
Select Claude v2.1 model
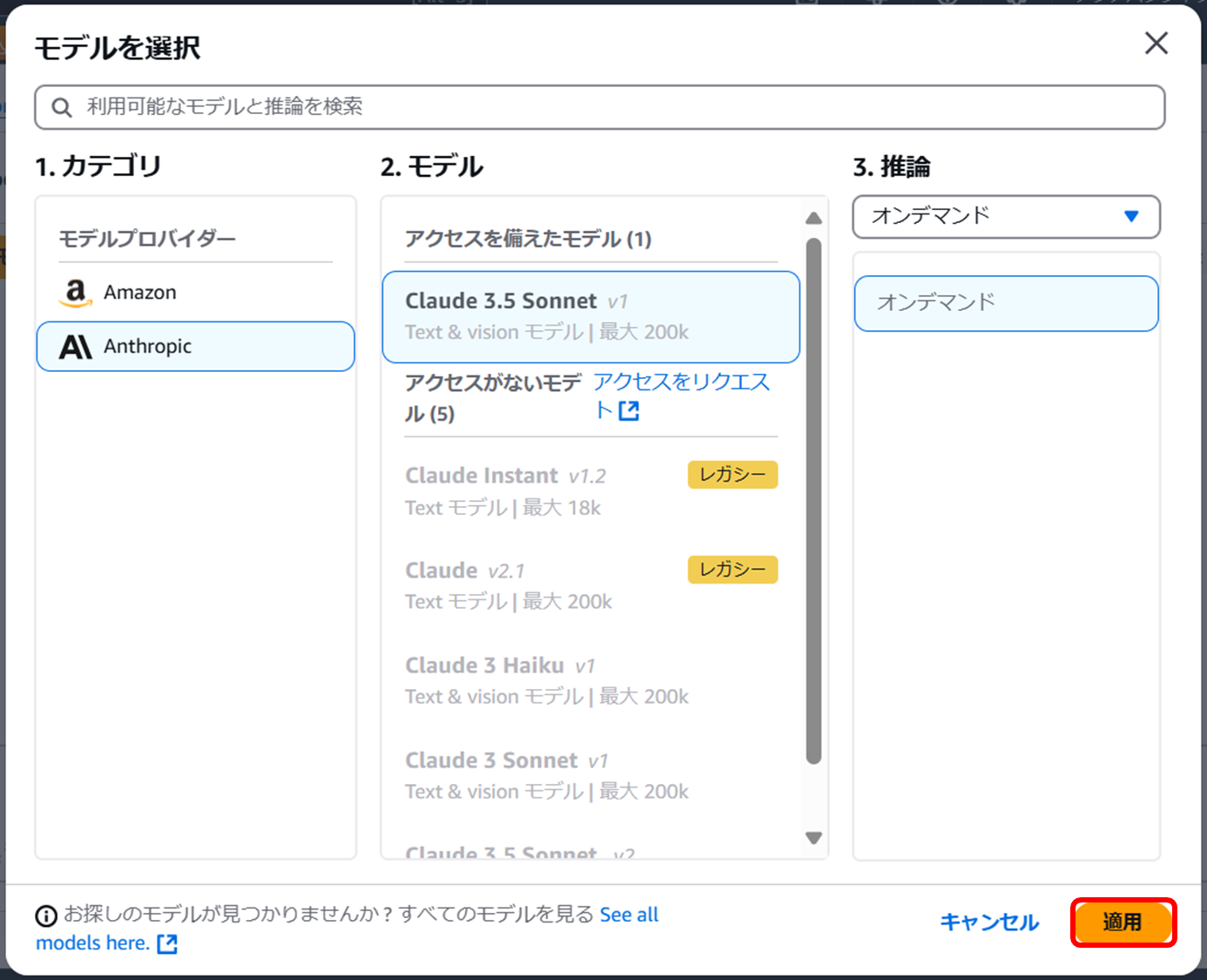[x=591, y=585]
